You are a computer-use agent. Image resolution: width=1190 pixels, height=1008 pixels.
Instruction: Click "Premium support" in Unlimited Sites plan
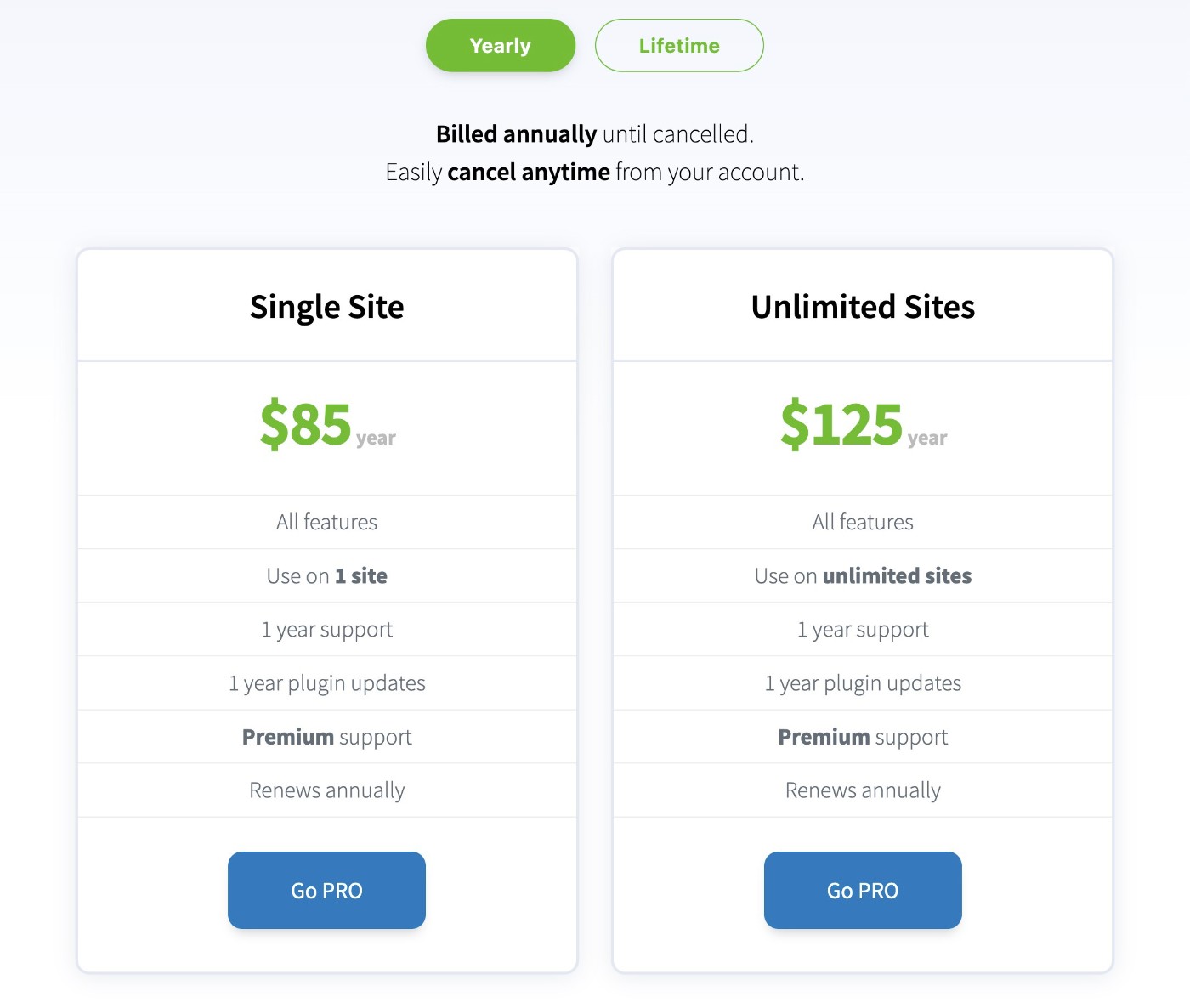[863, 737]
